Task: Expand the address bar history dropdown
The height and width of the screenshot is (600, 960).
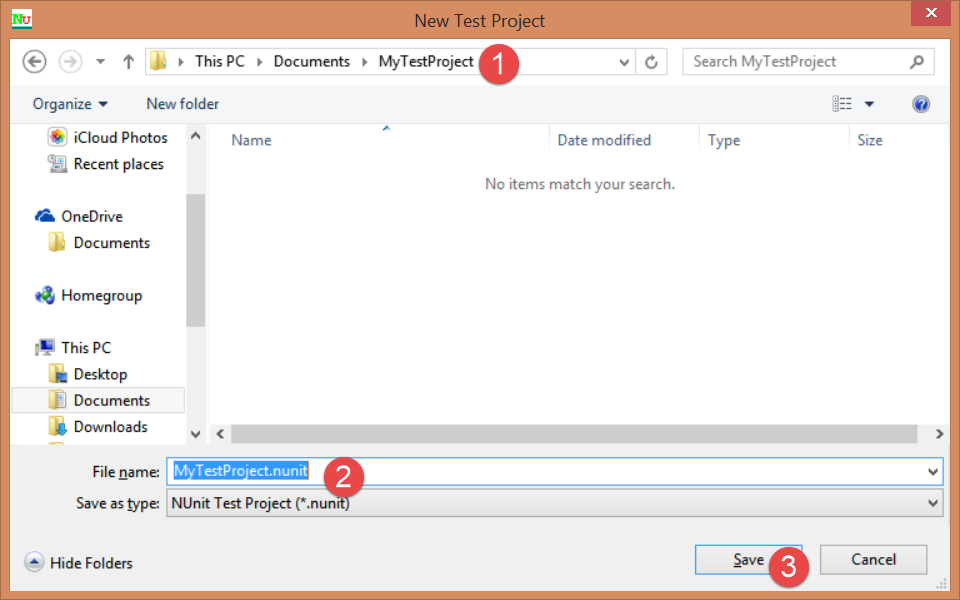Action: coord(624,62)
